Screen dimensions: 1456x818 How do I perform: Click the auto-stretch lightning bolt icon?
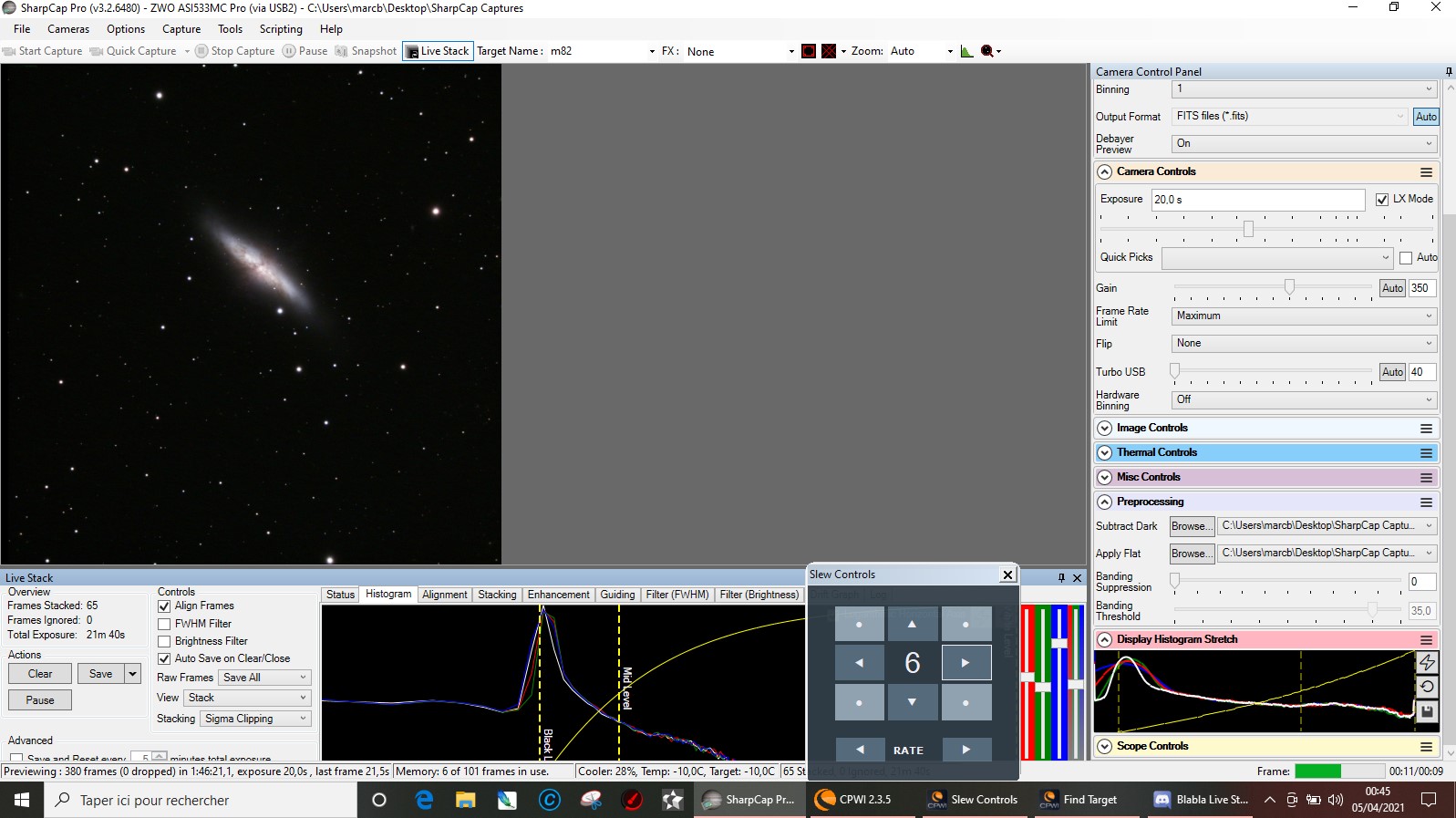(x=1427, y=662)
